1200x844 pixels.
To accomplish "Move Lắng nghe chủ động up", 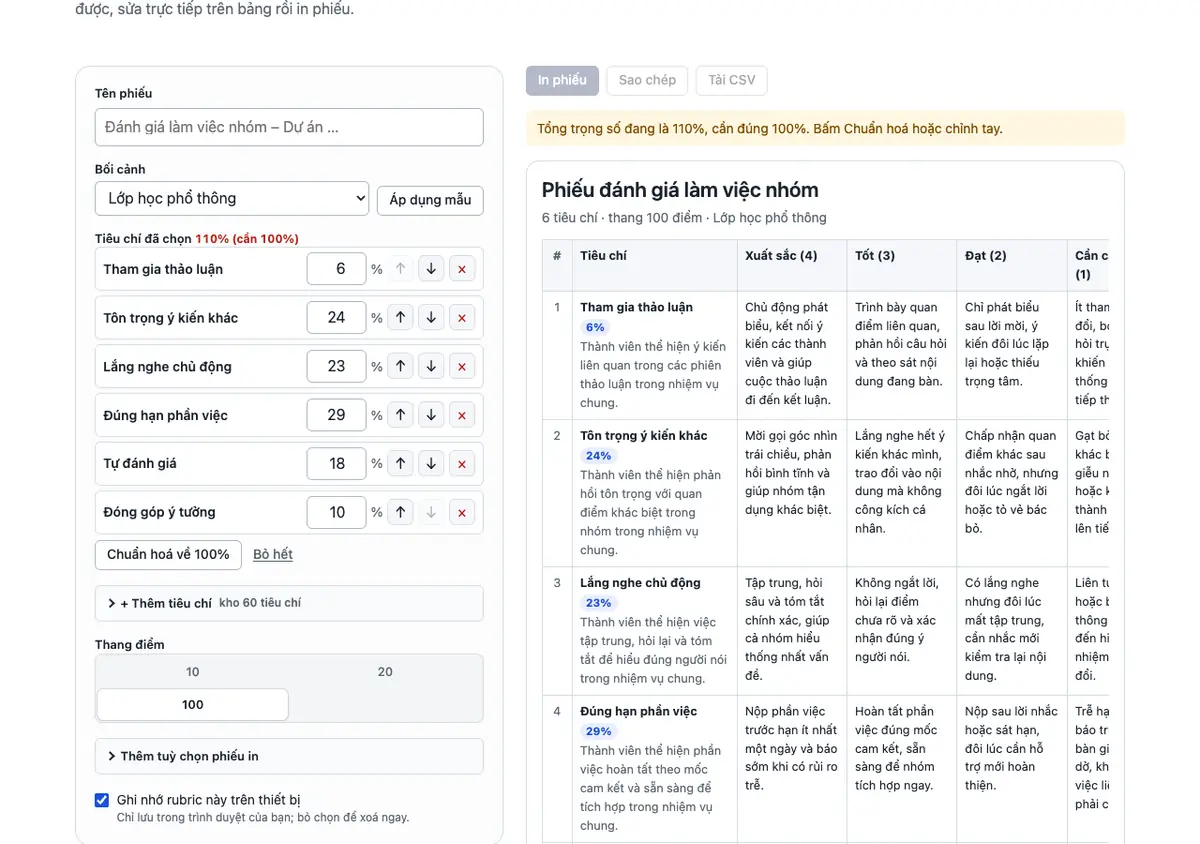I will click(x=401, y=366).
